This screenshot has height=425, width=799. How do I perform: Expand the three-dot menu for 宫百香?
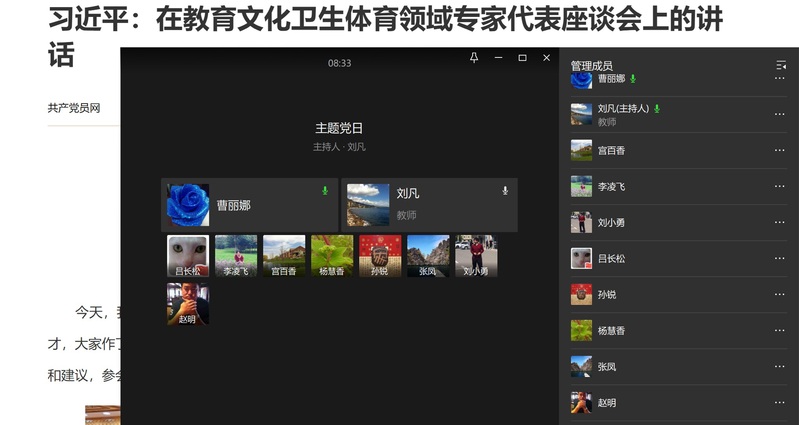pyautogui.click(x=780, y=150)
